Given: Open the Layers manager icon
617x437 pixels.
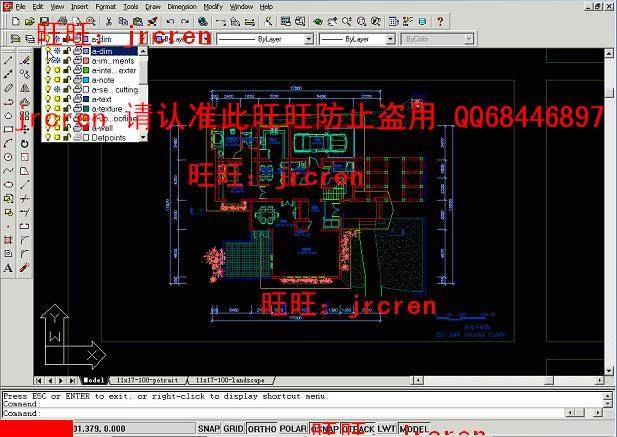Looking at the screenshot, I should click(30, 39).
